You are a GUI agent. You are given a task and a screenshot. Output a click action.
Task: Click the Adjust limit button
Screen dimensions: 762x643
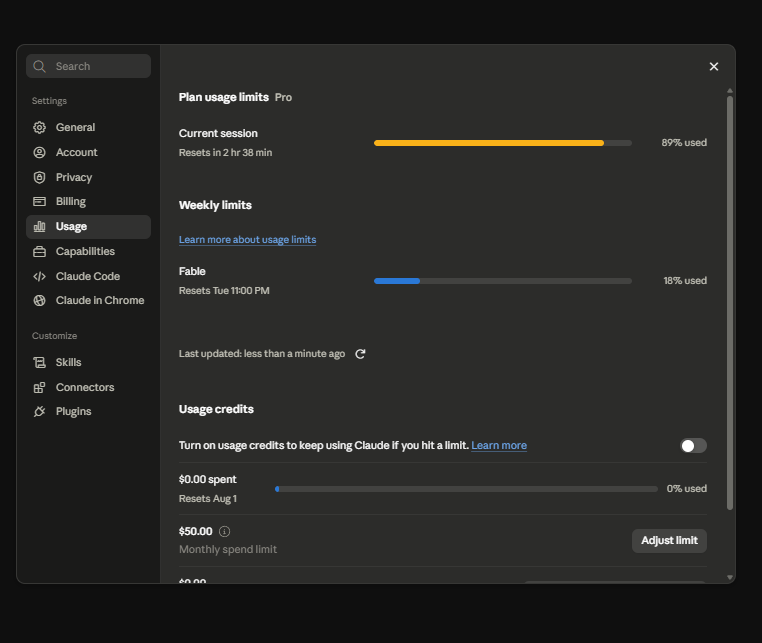coord(669,541)
